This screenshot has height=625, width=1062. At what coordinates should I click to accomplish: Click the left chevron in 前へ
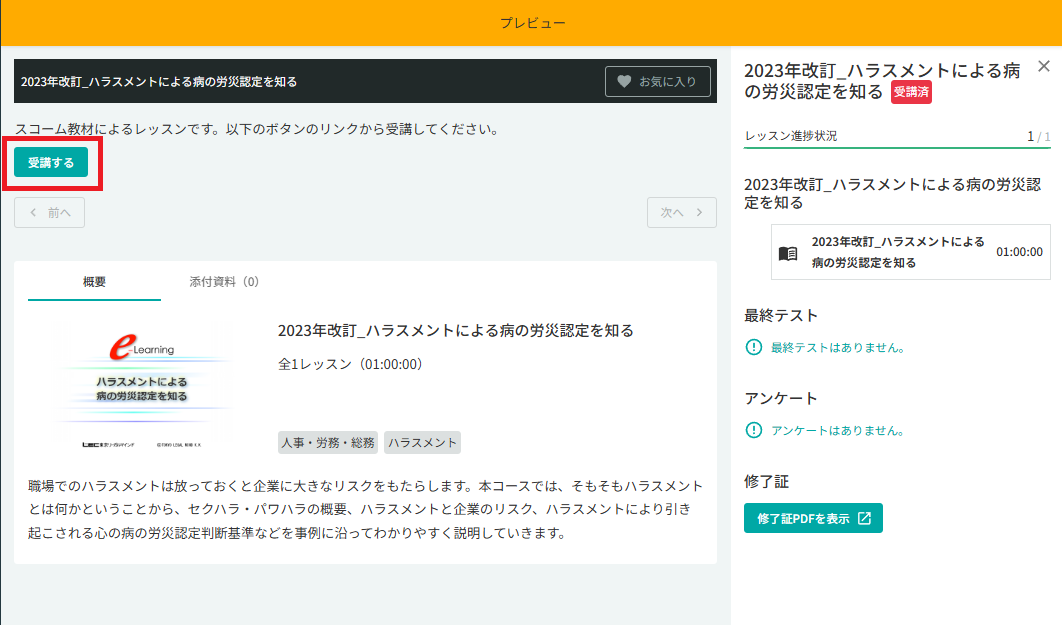pyautogui.click(x=33, y=213)
